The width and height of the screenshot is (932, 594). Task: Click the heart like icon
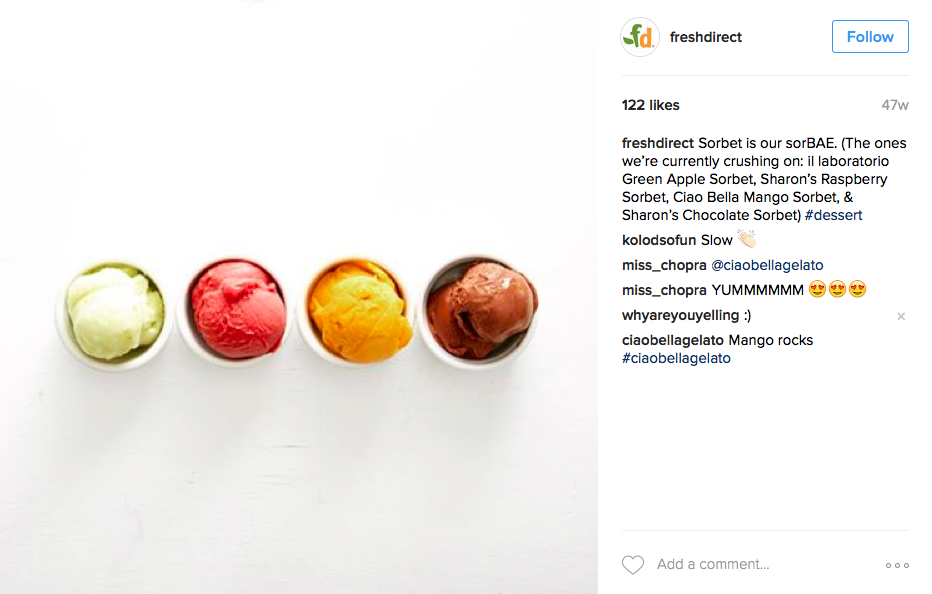point(632,564)
